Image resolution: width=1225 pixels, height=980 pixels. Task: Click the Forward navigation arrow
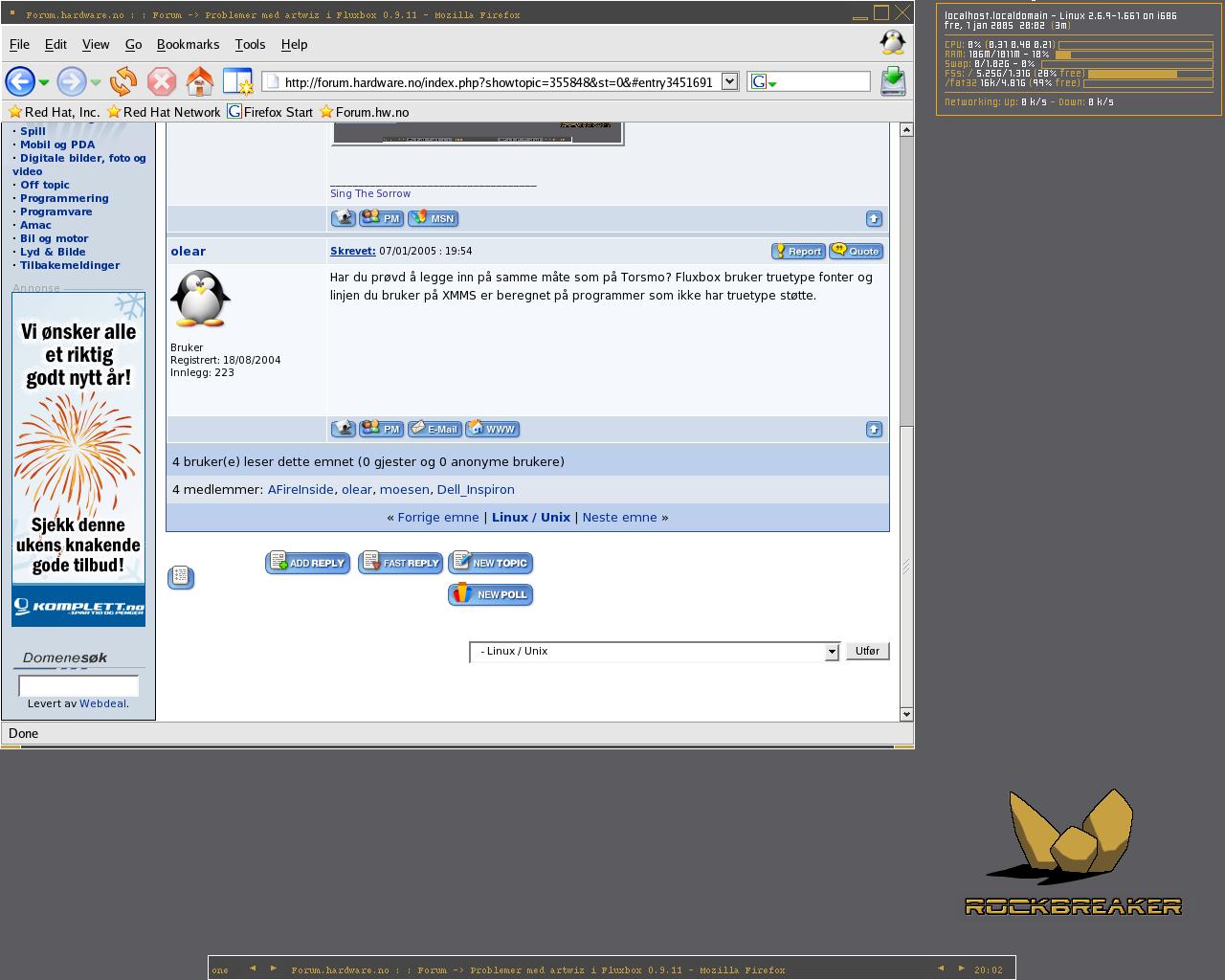click(x=72, y=81)
